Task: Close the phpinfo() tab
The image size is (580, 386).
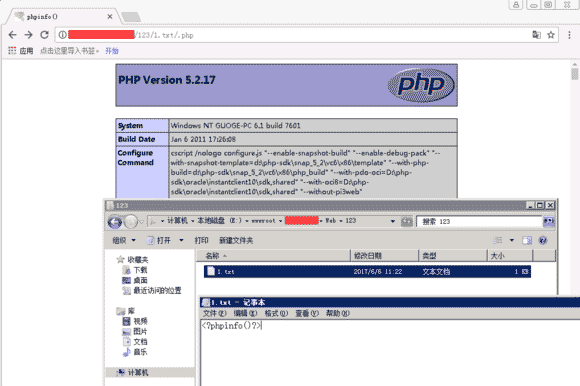Action: (110, 17)
